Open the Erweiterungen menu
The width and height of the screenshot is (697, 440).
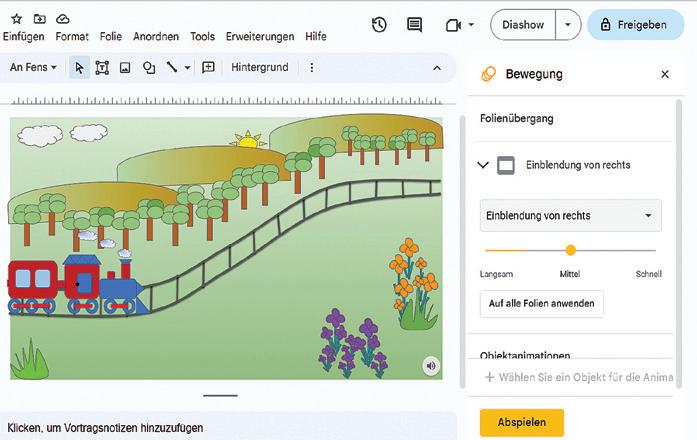coord(260,37)
